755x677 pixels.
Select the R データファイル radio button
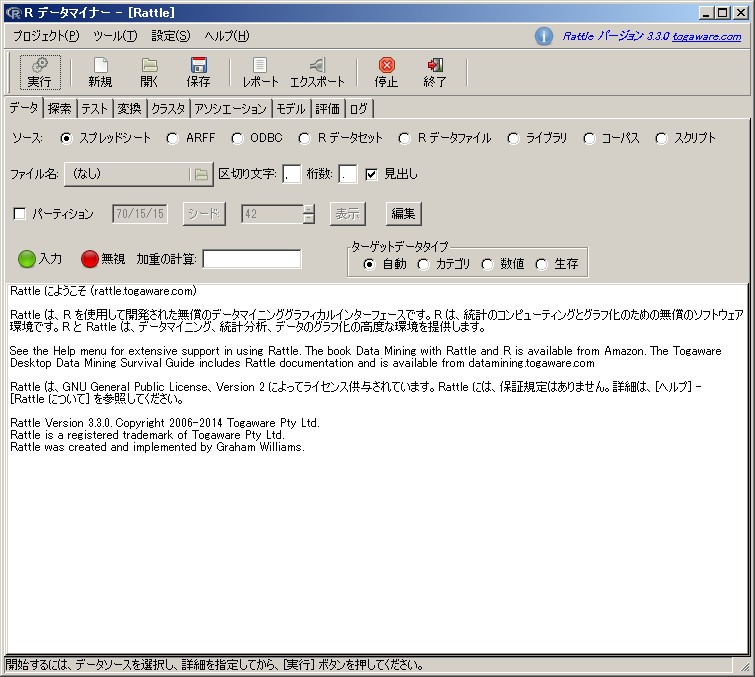pyautogui.click(x=404, y=139)
